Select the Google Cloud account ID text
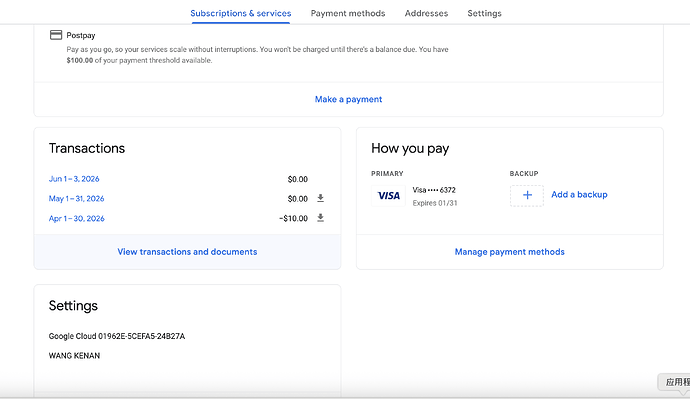 point(117,336)
